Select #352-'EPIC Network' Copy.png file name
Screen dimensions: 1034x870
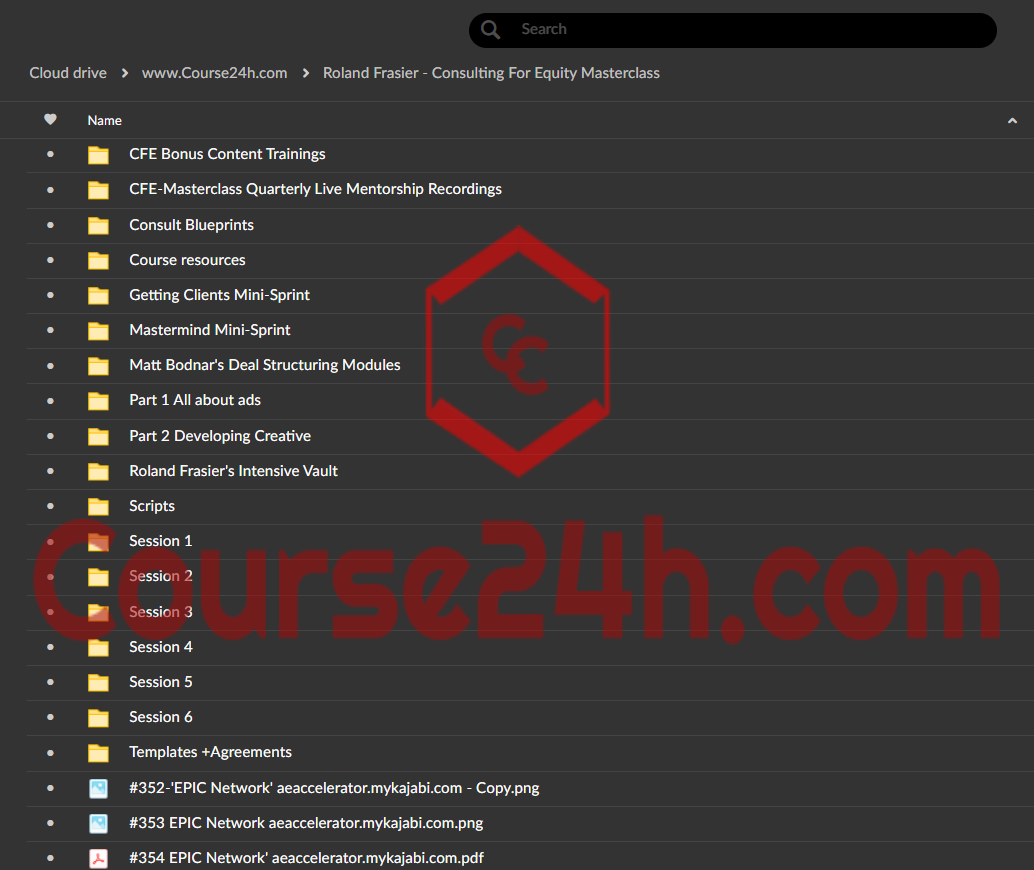click(334, 788)
